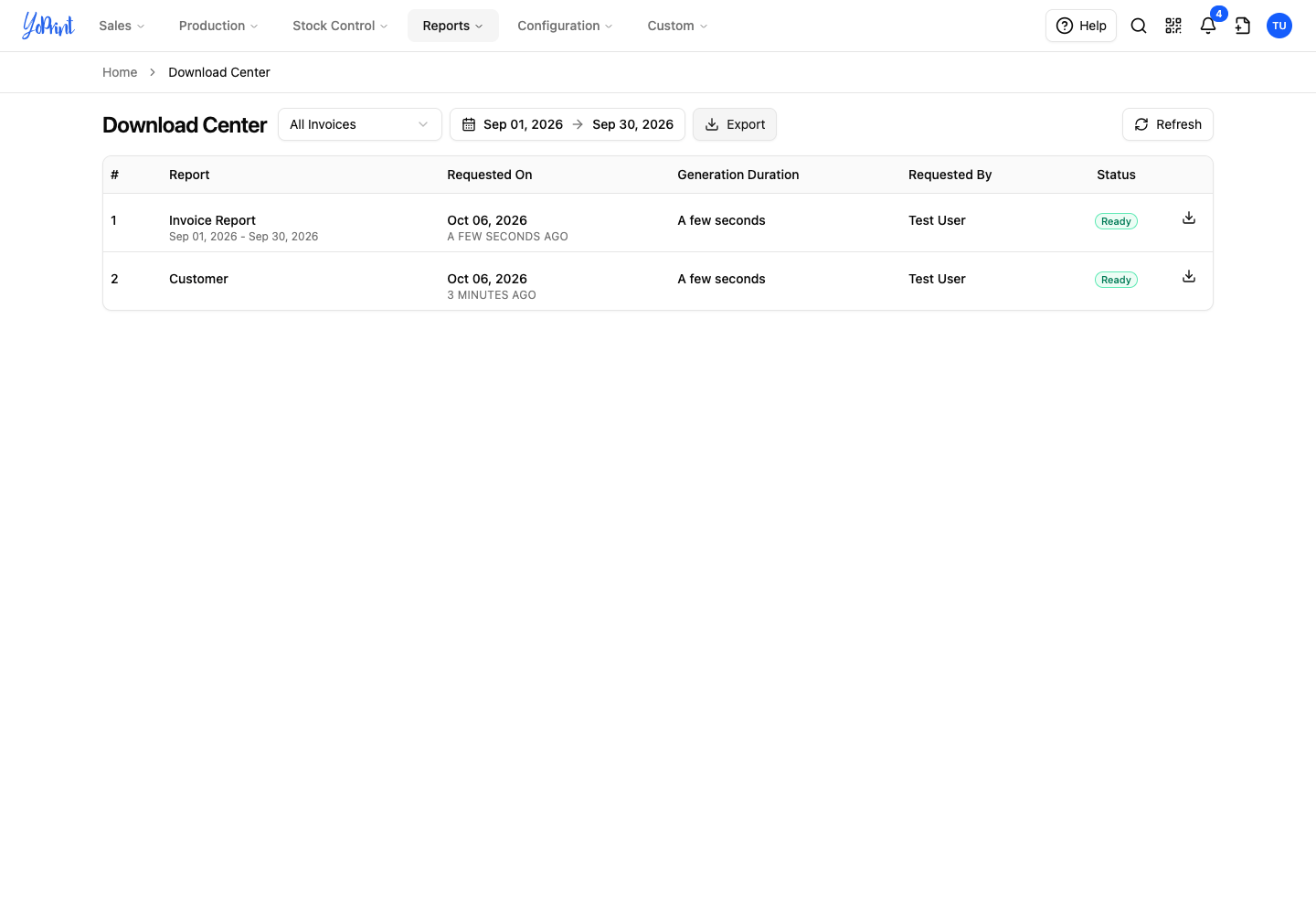This screenshot has width=1316, height=914.
Task: Click the new document icon in header
Action: pyautogui.click(x=1243, y=26)
